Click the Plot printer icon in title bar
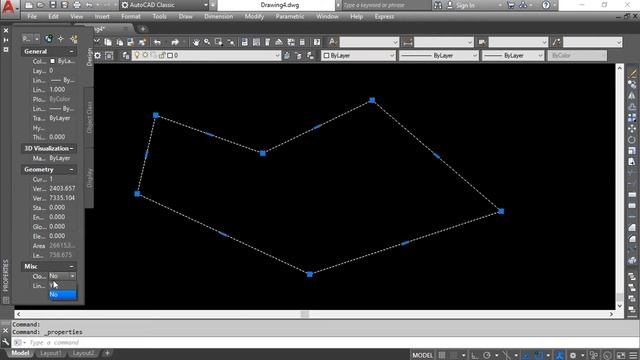 pyautogui.click(x=77, y=5)
